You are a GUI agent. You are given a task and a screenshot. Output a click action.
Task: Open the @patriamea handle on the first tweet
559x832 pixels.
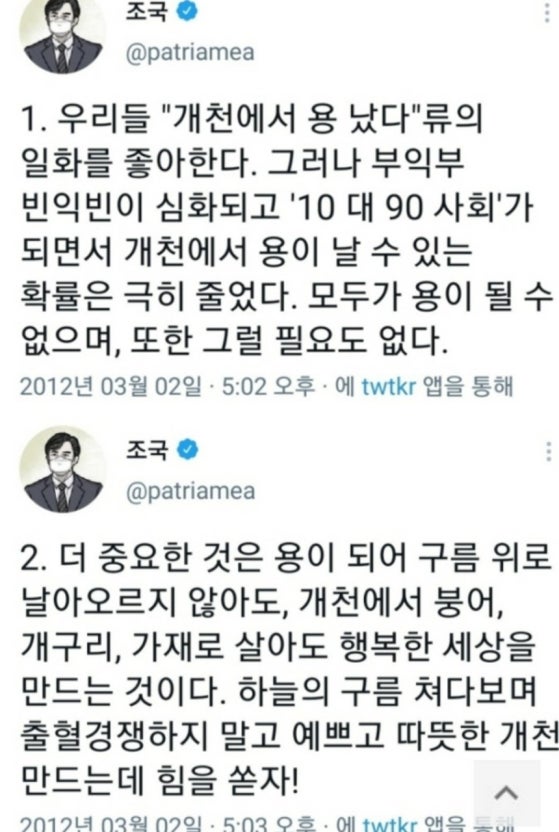(x=190, y=53)
